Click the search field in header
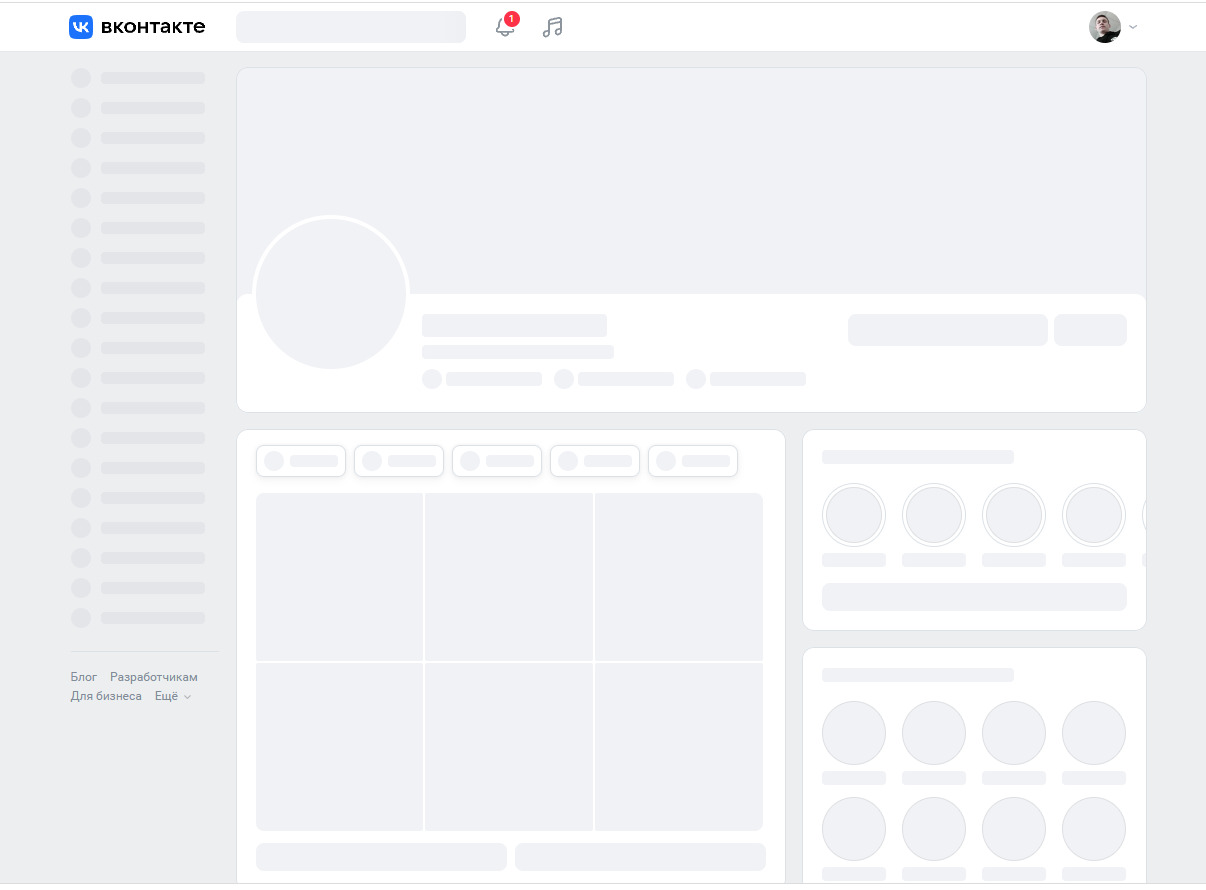The image size is (1206, 890). 351,27
